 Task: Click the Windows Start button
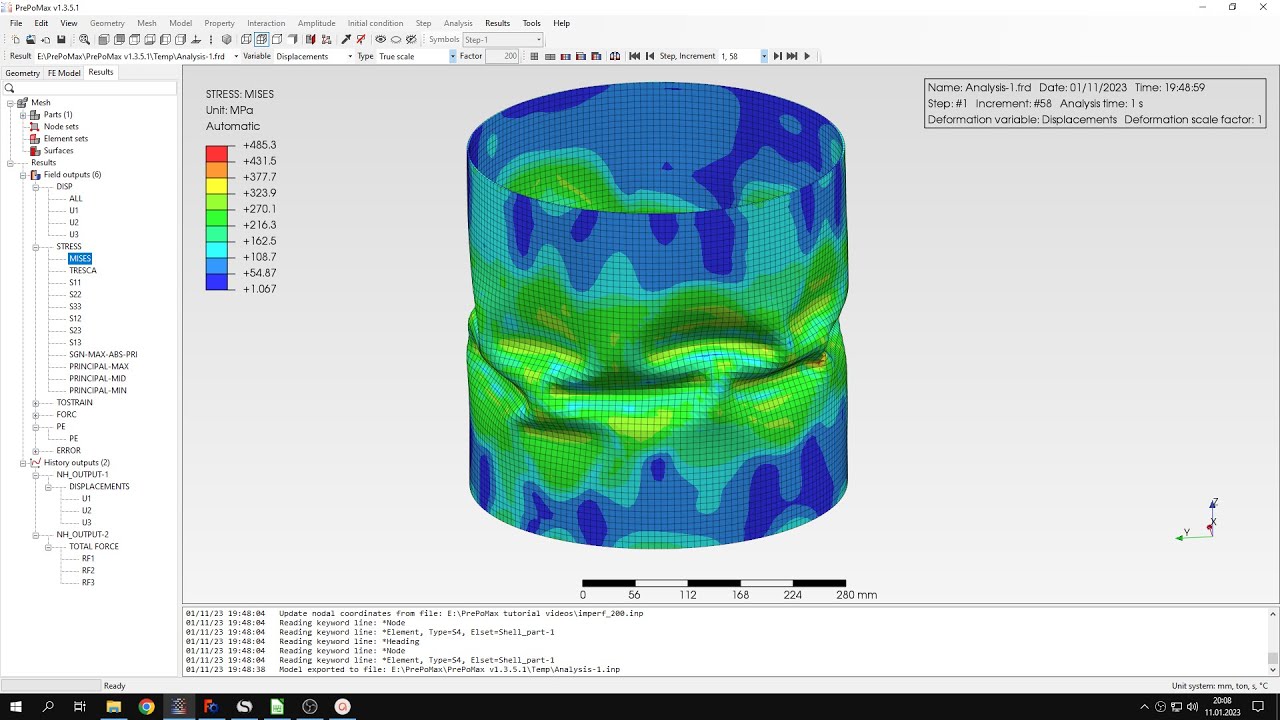coord(16,707)
